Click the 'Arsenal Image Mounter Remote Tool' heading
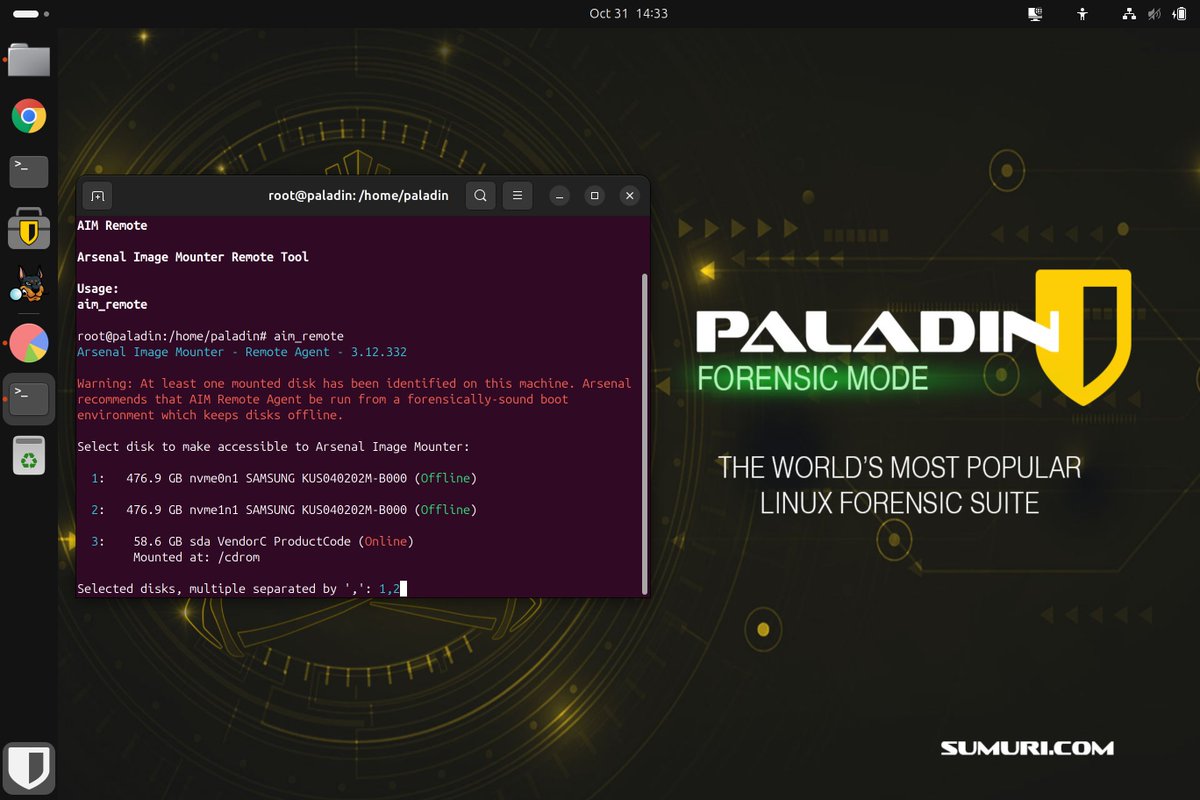1200x800 pixels. click(193, 257)
